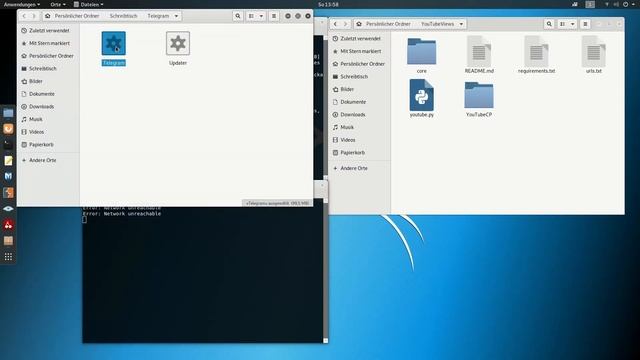Open Maltego (M icon) in the dock
This screenshot has width=640, height=360.
coord(8,177)
